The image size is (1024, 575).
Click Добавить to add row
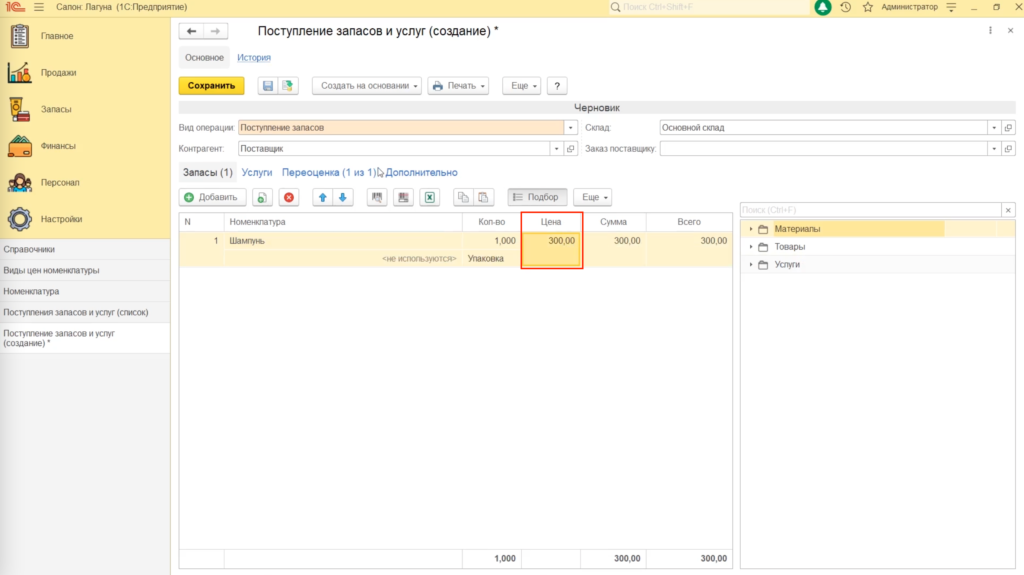click(x=212, y=197)
